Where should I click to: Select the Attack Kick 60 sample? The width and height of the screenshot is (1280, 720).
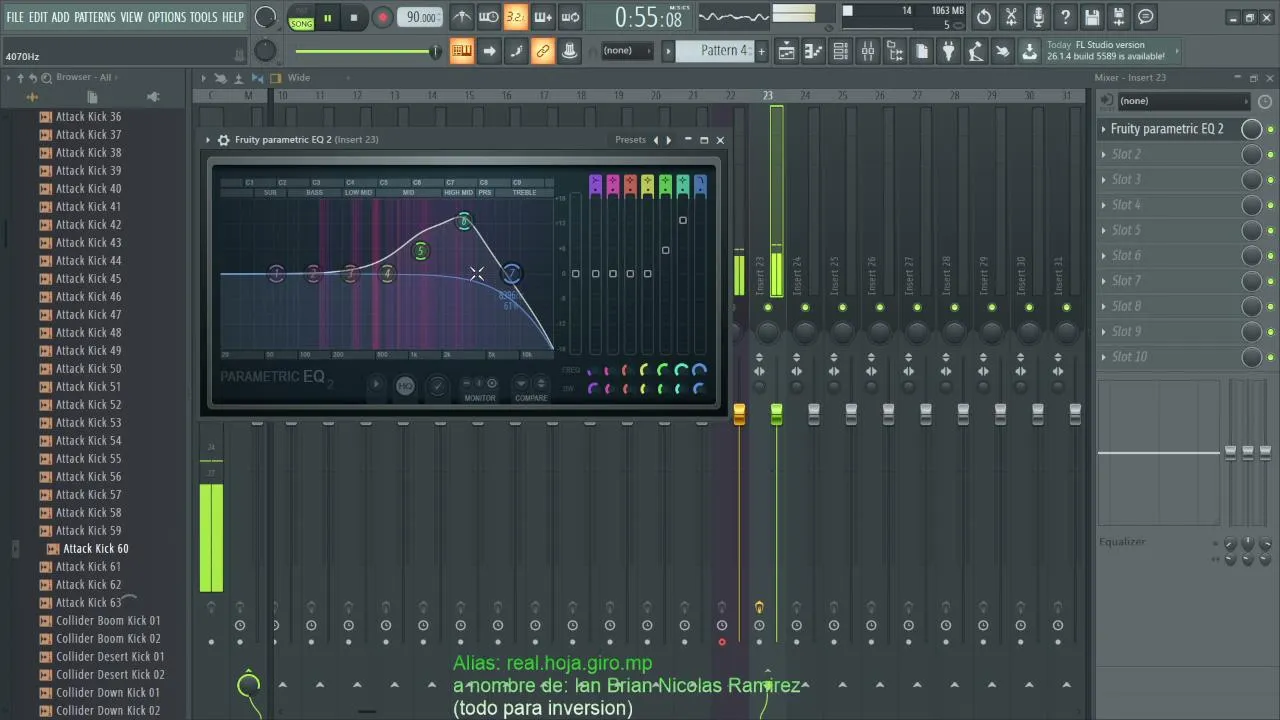tap(95, 549)
